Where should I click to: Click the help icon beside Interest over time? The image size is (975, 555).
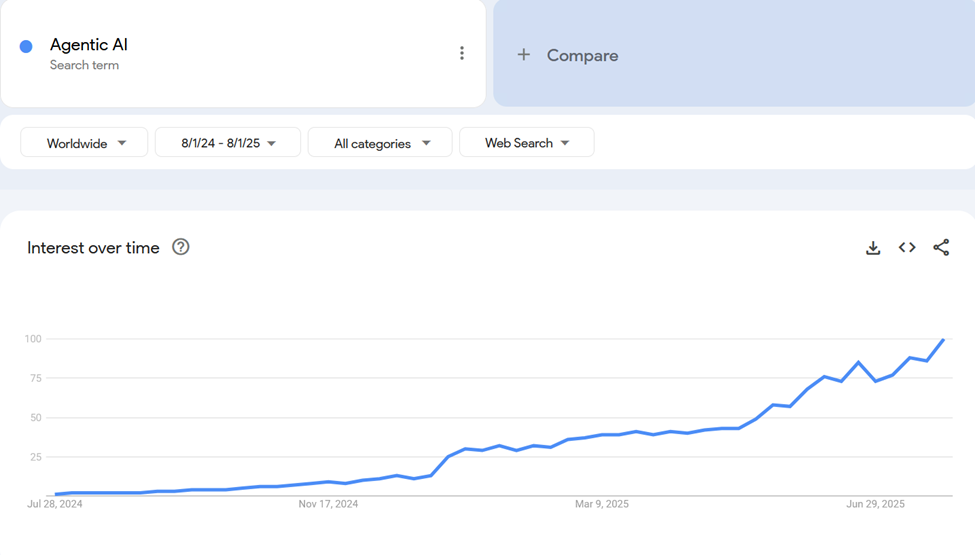click(181, 247)
